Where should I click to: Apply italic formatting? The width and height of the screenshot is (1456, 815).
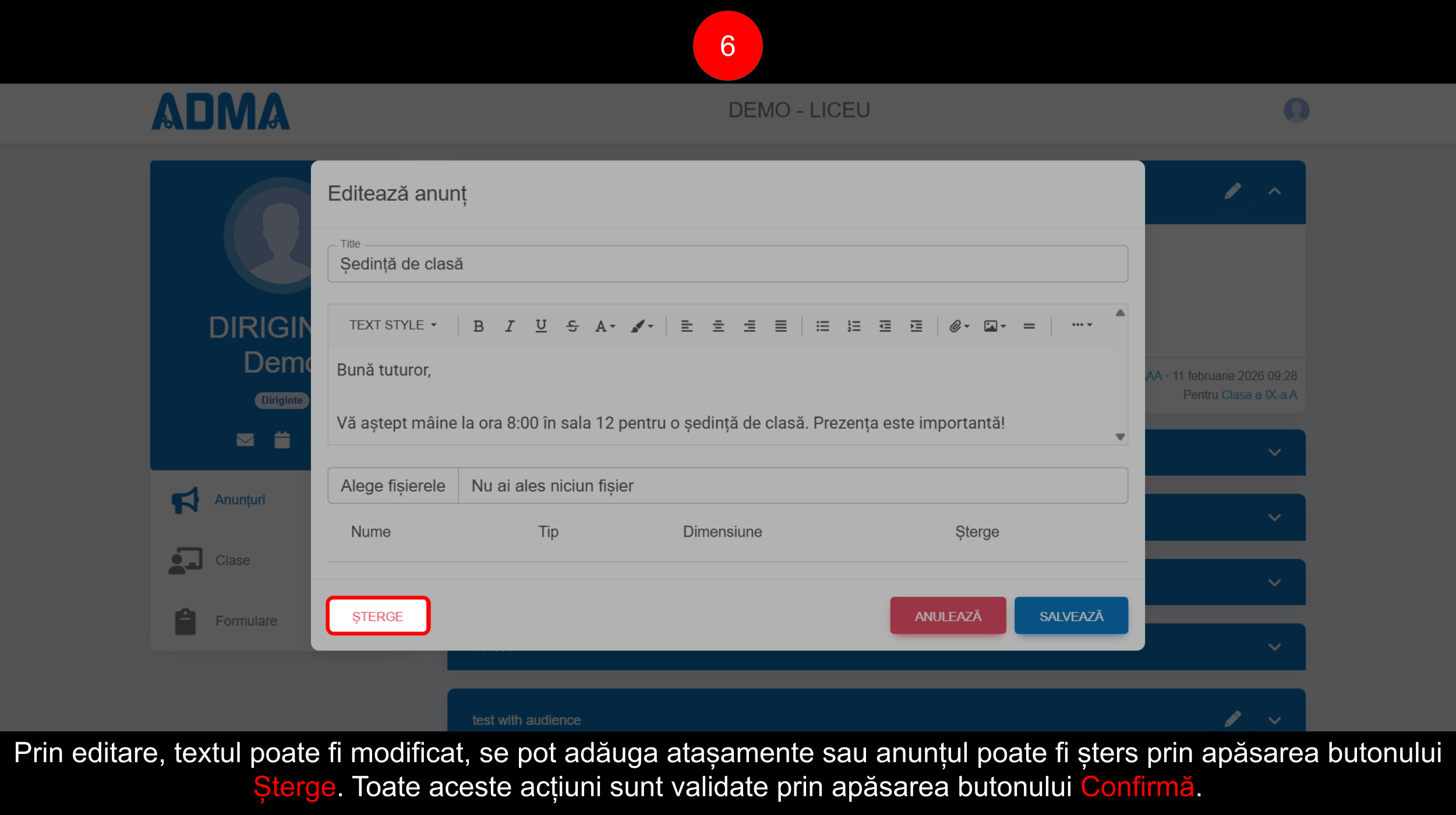pyautogui.click(x=510, y=326)
